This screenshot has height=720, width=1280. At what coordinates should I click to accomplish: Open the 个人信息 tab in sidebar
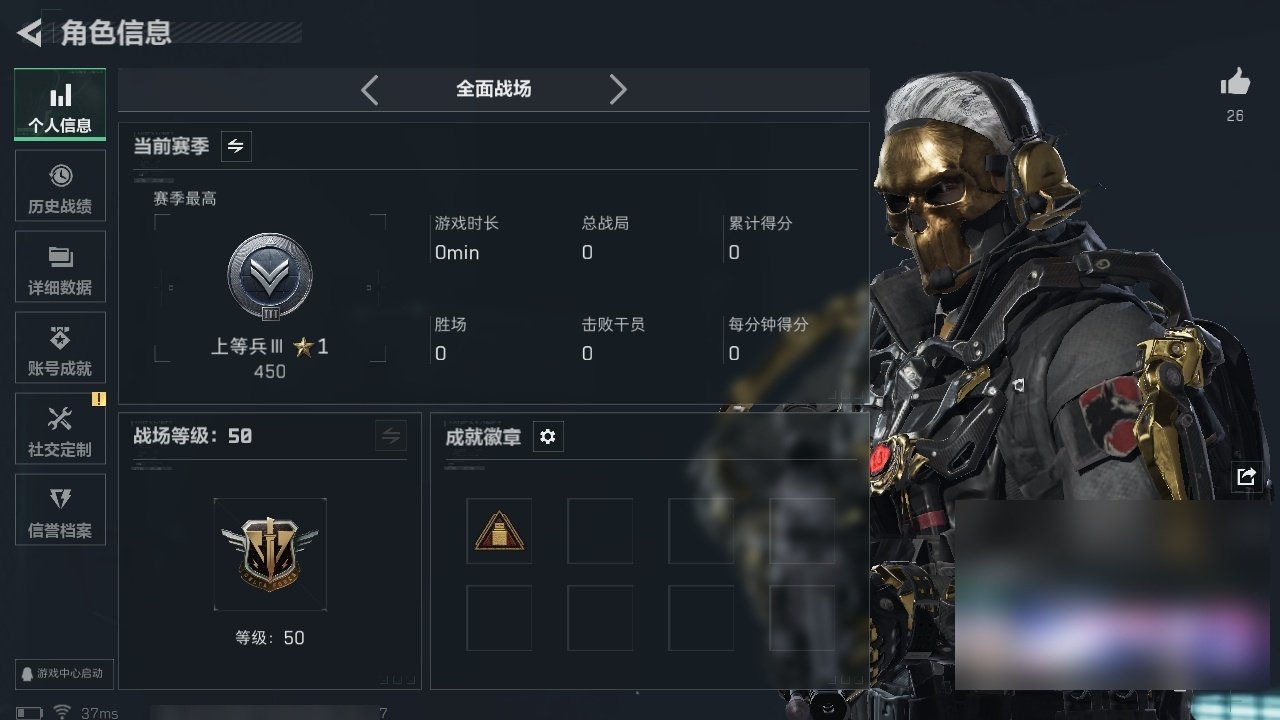point(60,105)
